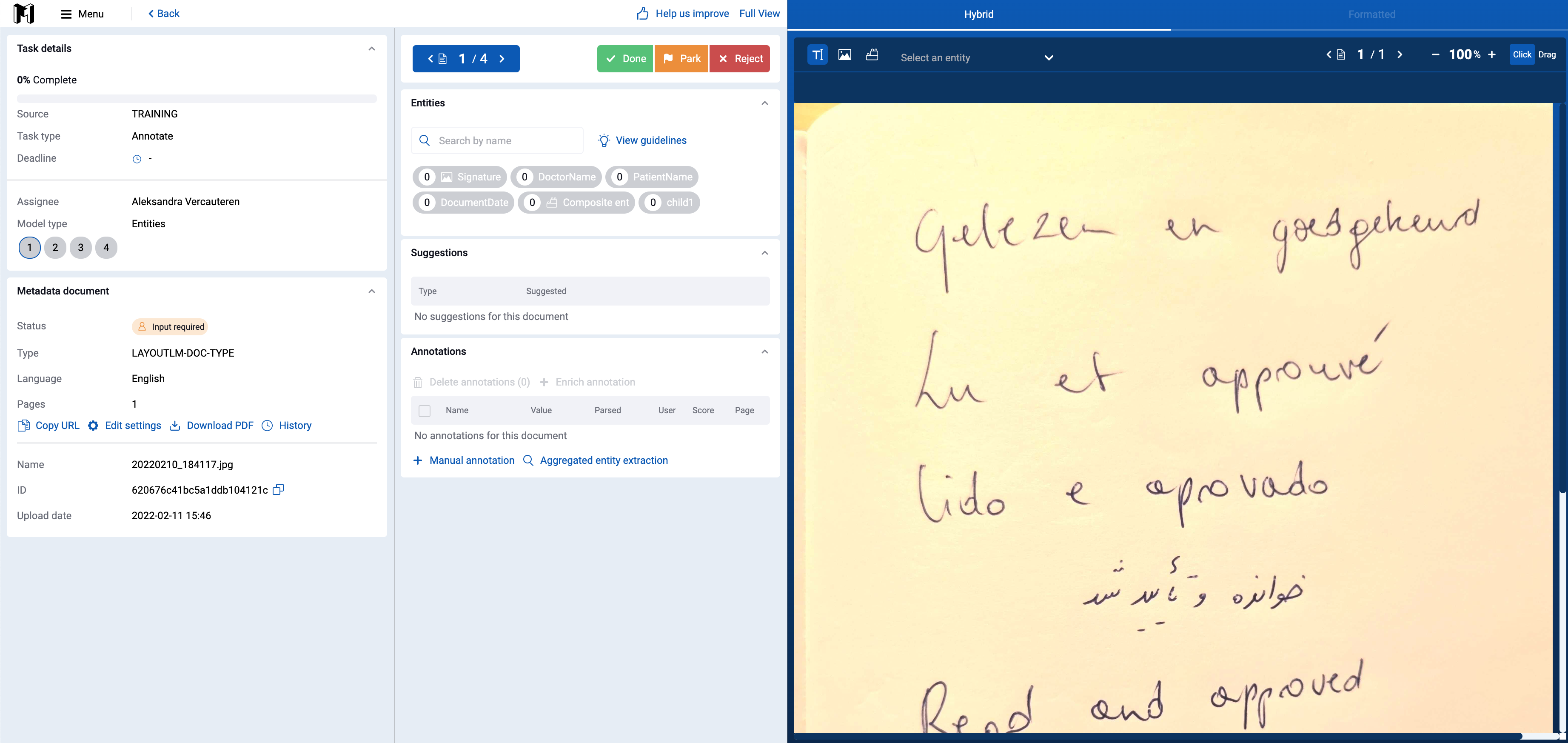Go to previous document in task navigator
The height and width of the screenshot is (743, 1568).
click(x=430, y=58)
